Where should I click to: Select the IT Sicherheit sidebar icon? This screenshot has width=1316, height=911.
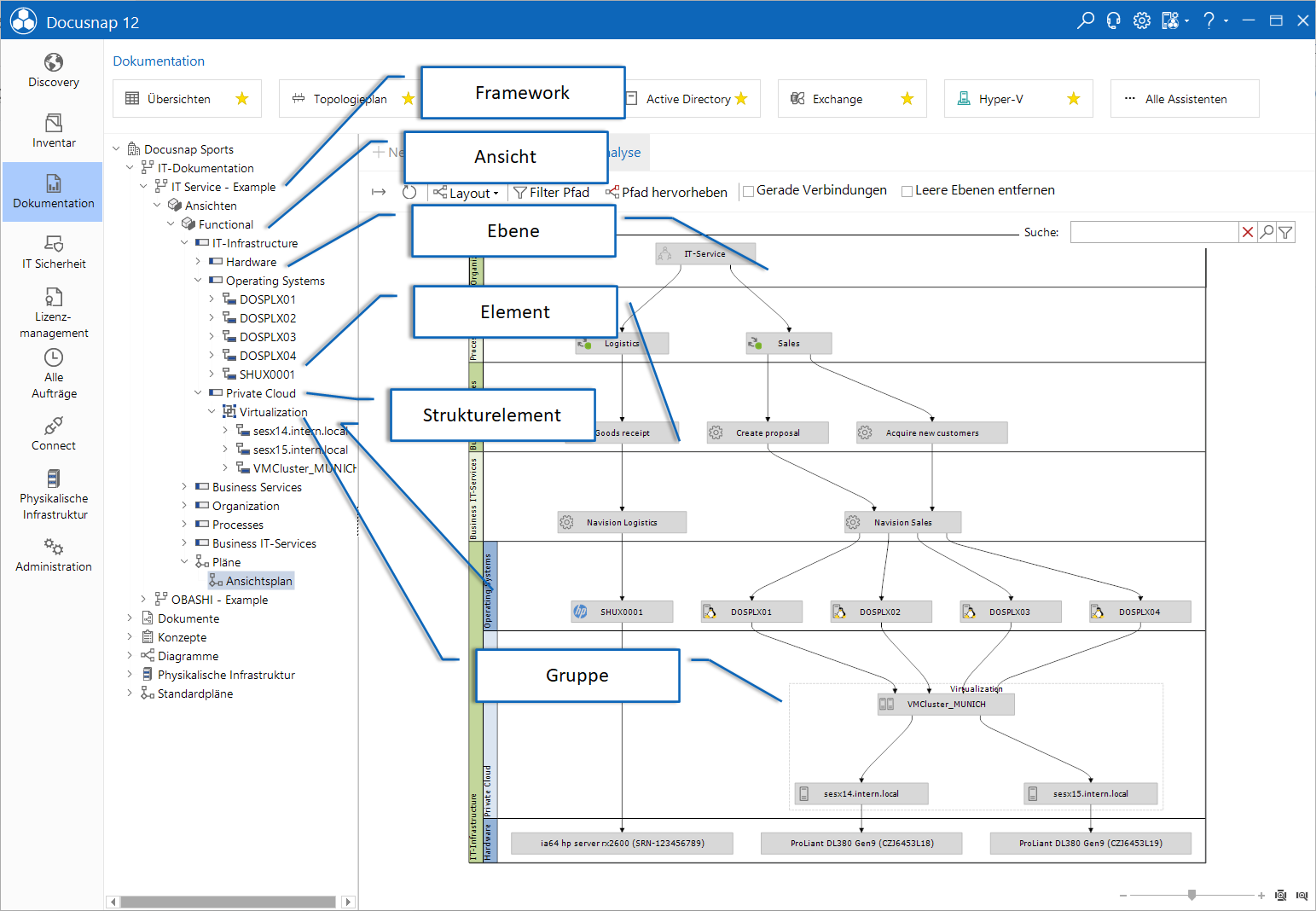53,252
